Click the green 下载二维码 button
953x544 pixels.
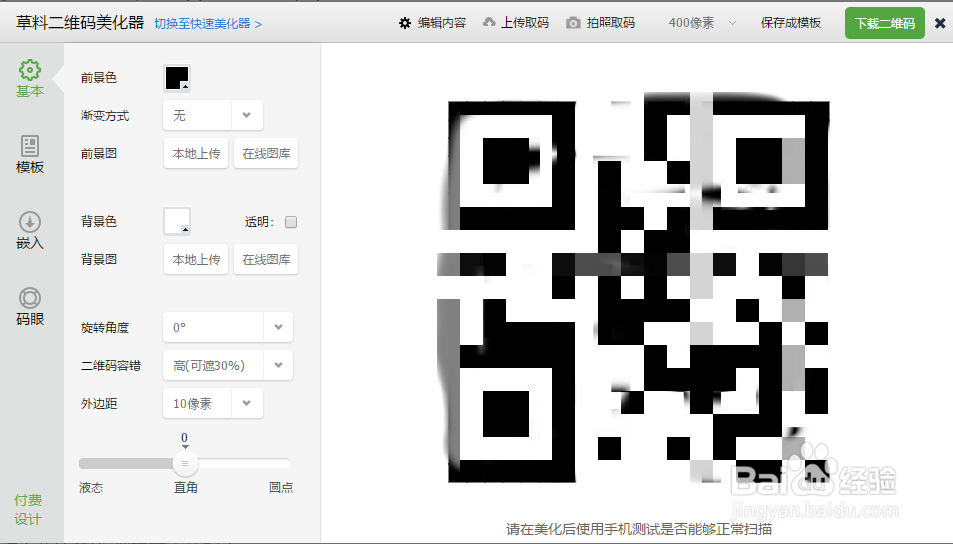click(884, 23)
